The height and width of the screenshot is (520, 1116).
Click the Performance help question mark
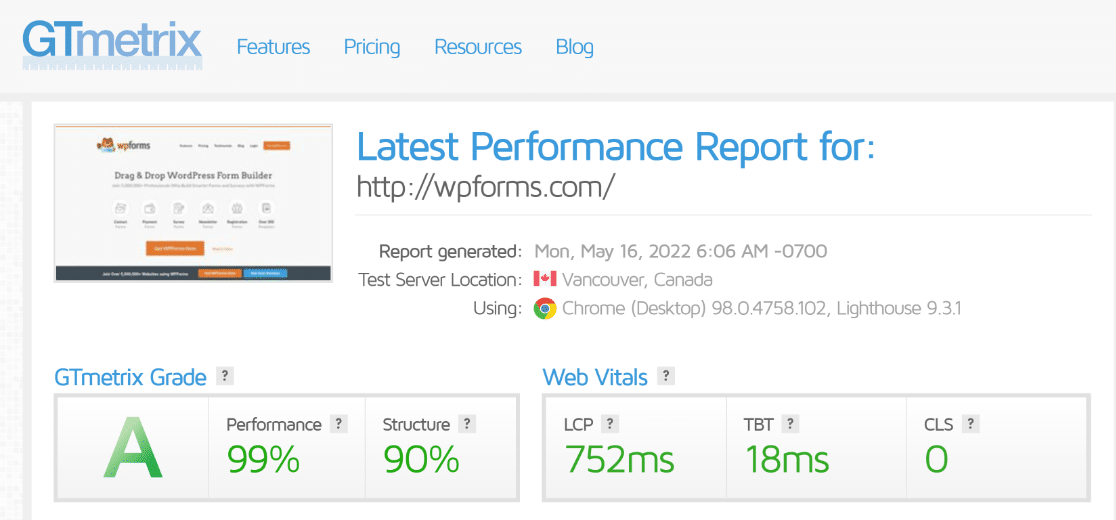[x=339, y=424]
